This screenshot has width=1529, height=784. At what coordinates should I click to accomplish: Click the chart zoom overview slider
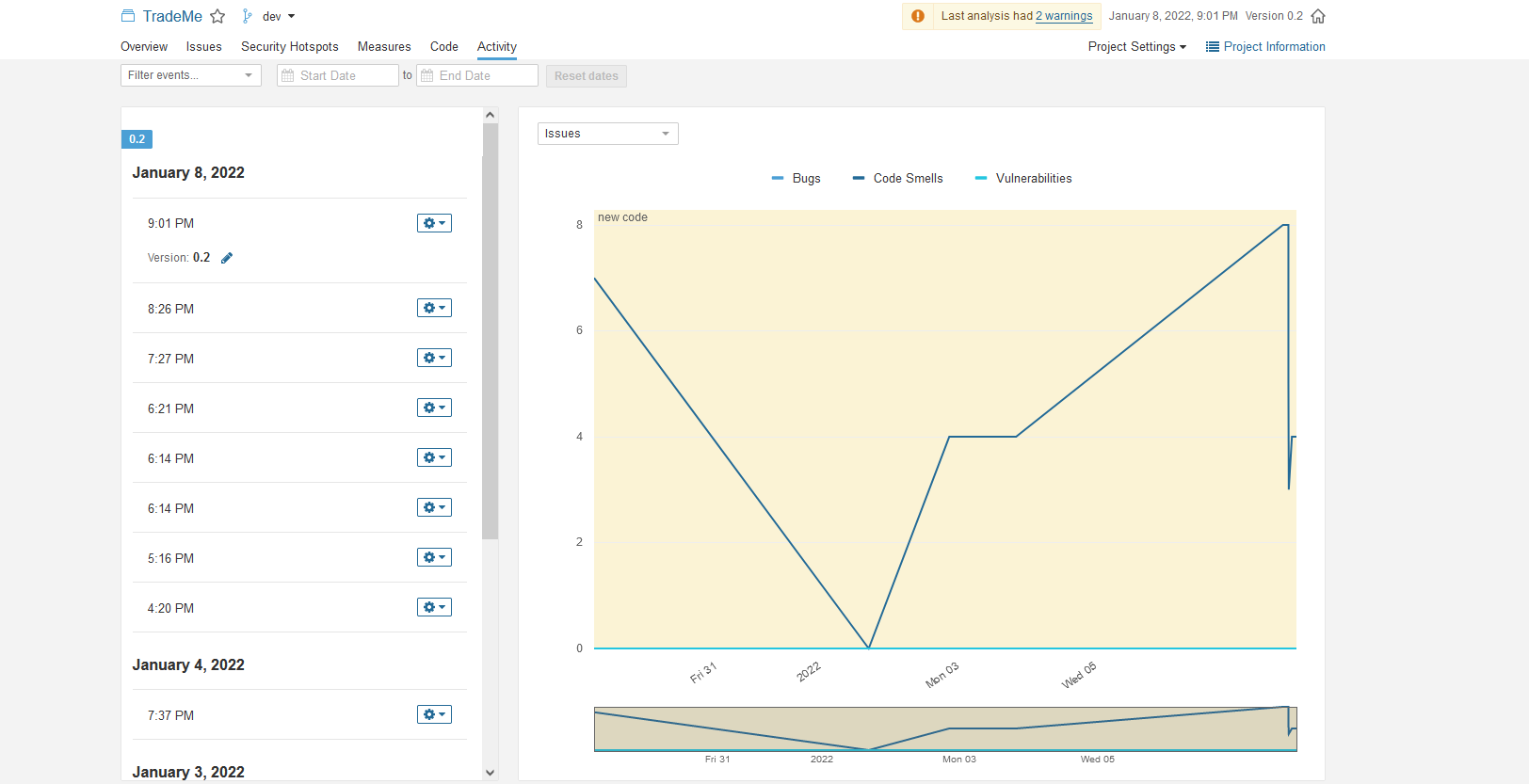945,729
